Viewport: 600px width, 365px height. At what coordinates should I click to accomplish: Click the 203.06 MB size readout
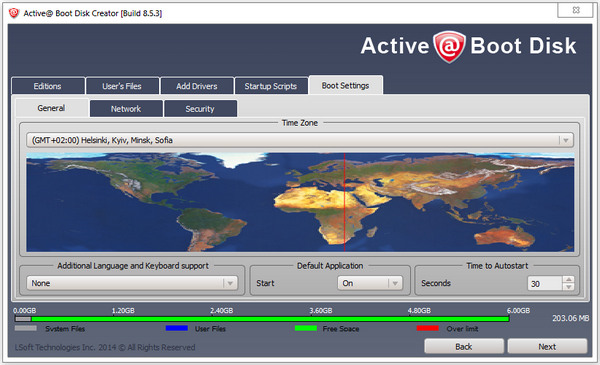point(570,318)
